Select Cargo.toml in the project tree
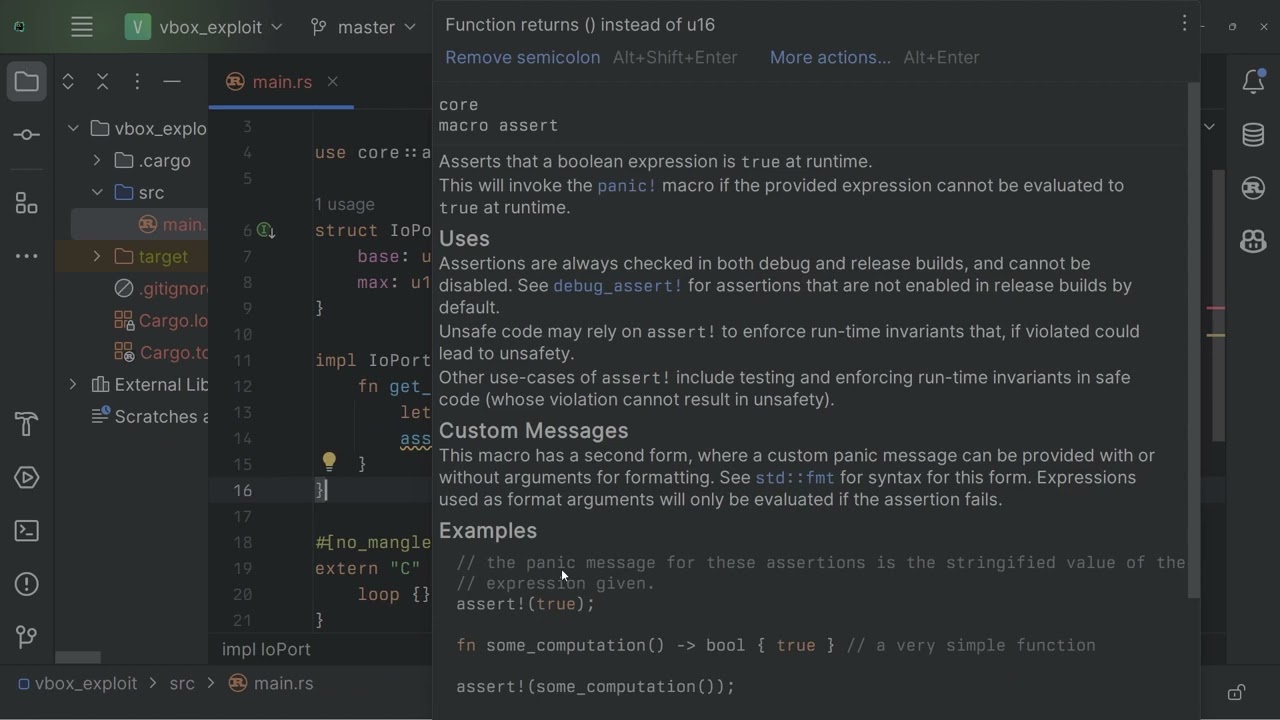 click(x=160, y=352)
